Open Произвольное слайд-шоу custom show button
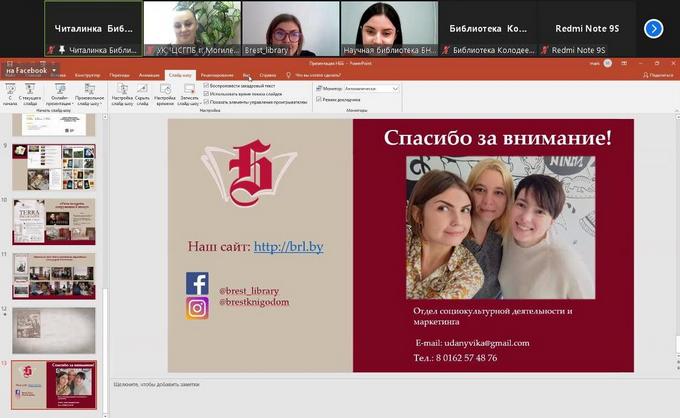 point(89,94)
